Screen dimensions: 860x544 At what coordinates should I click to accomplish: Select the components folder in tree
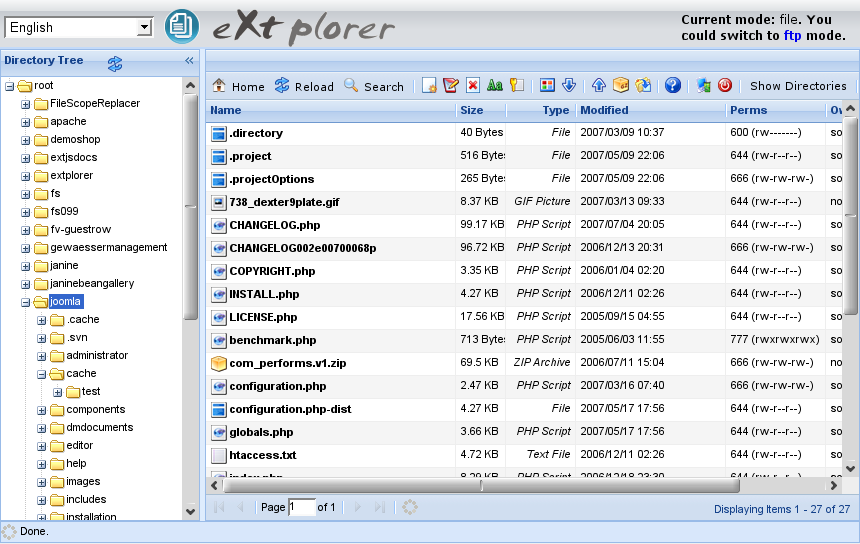tap(95, 410)
